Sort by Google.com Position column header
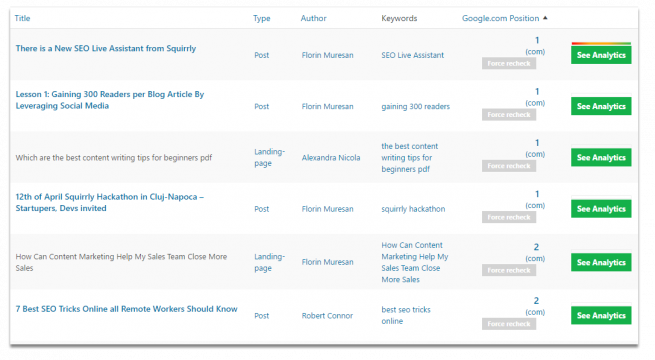 500,18
